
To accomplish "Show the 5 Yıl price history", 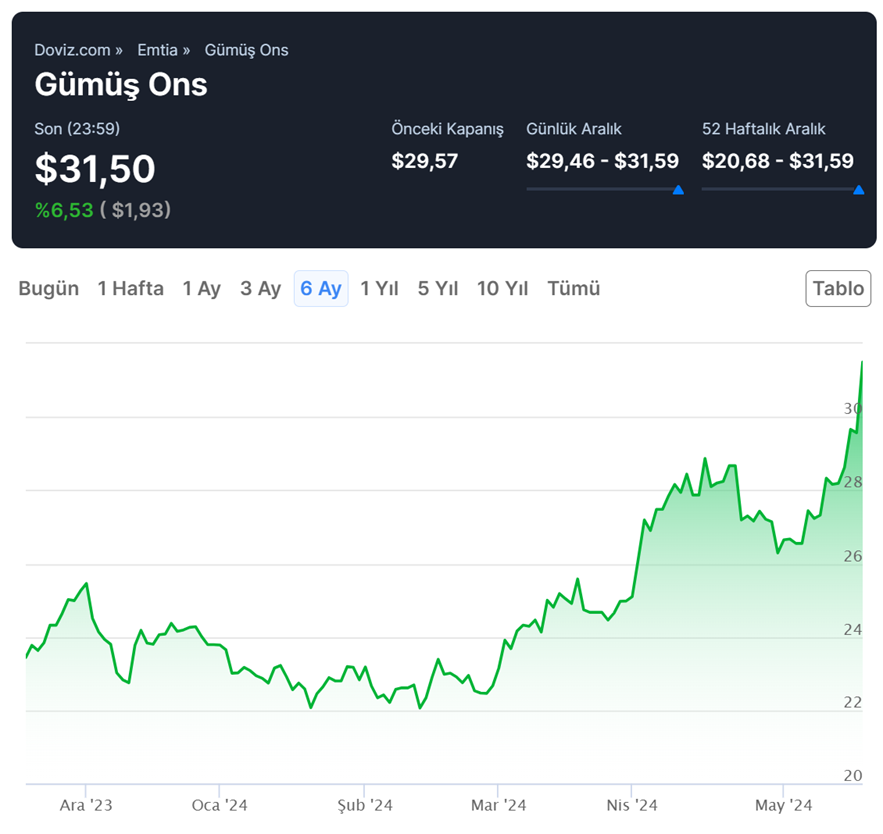I will pos(438,289).
